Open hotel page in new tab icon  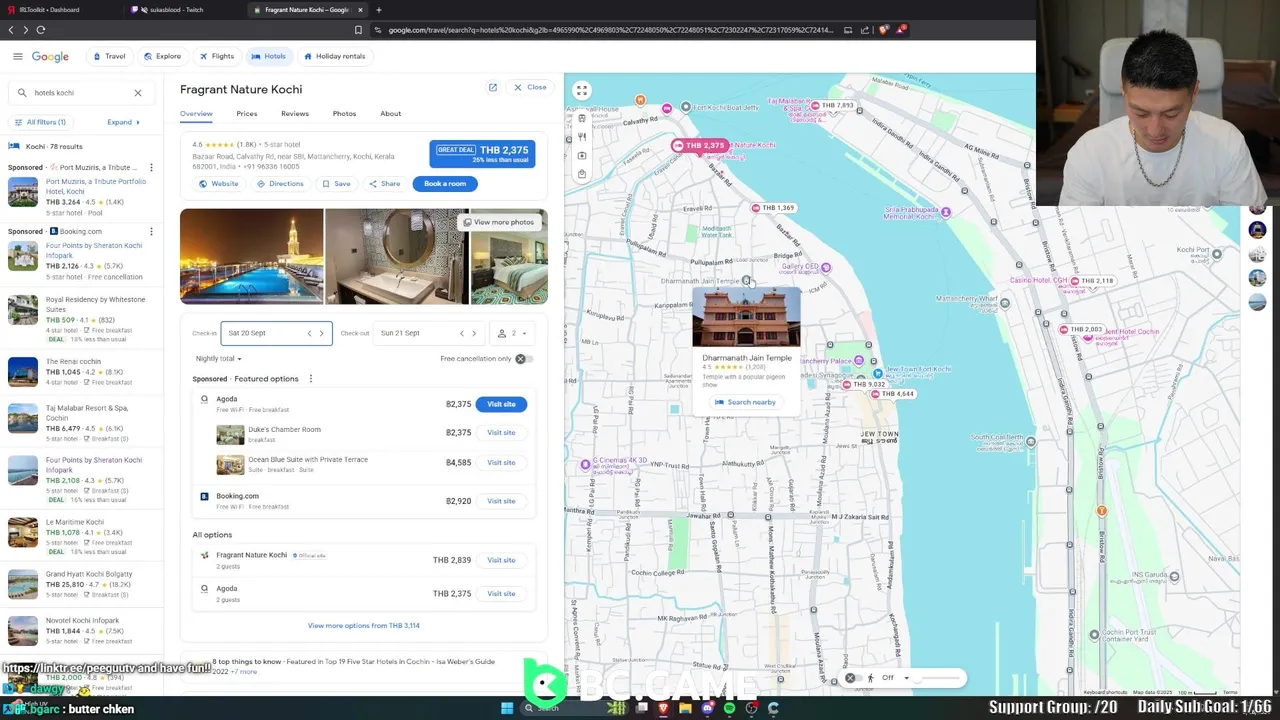click(x=492, y=87)
